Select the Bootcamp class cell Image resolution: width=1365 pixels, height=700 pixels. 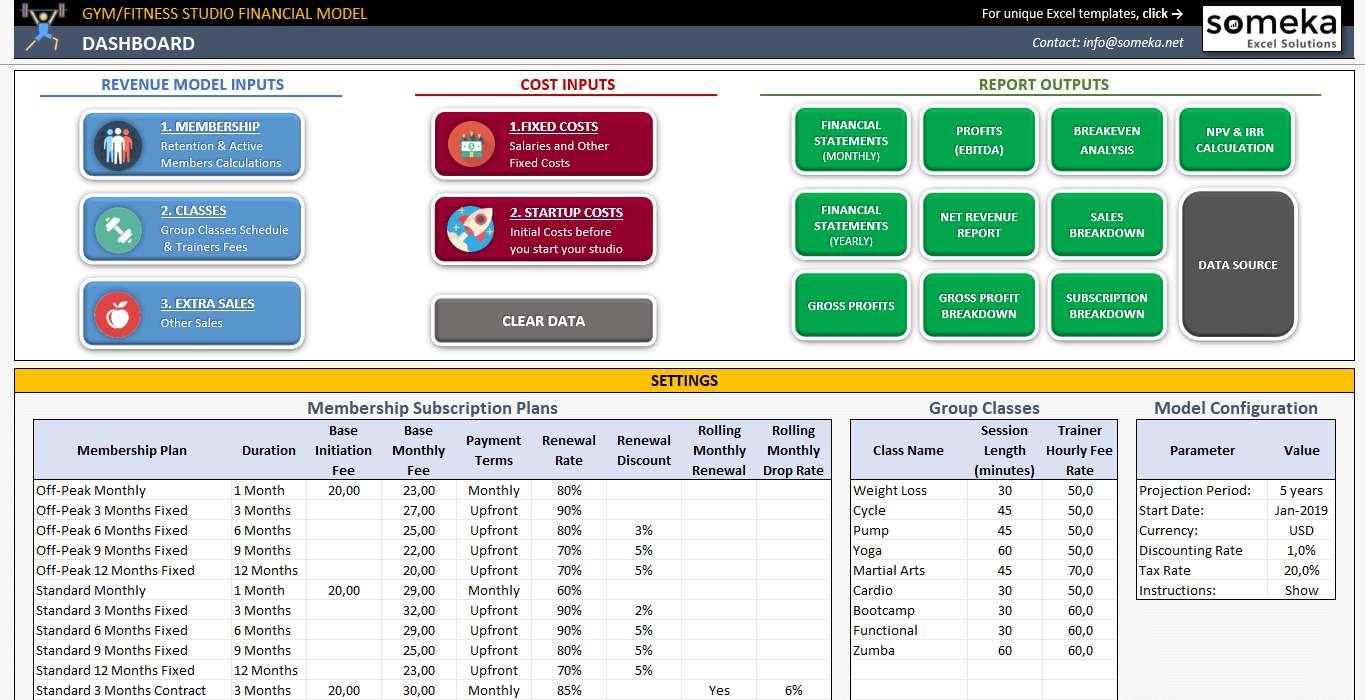(909, 611)
